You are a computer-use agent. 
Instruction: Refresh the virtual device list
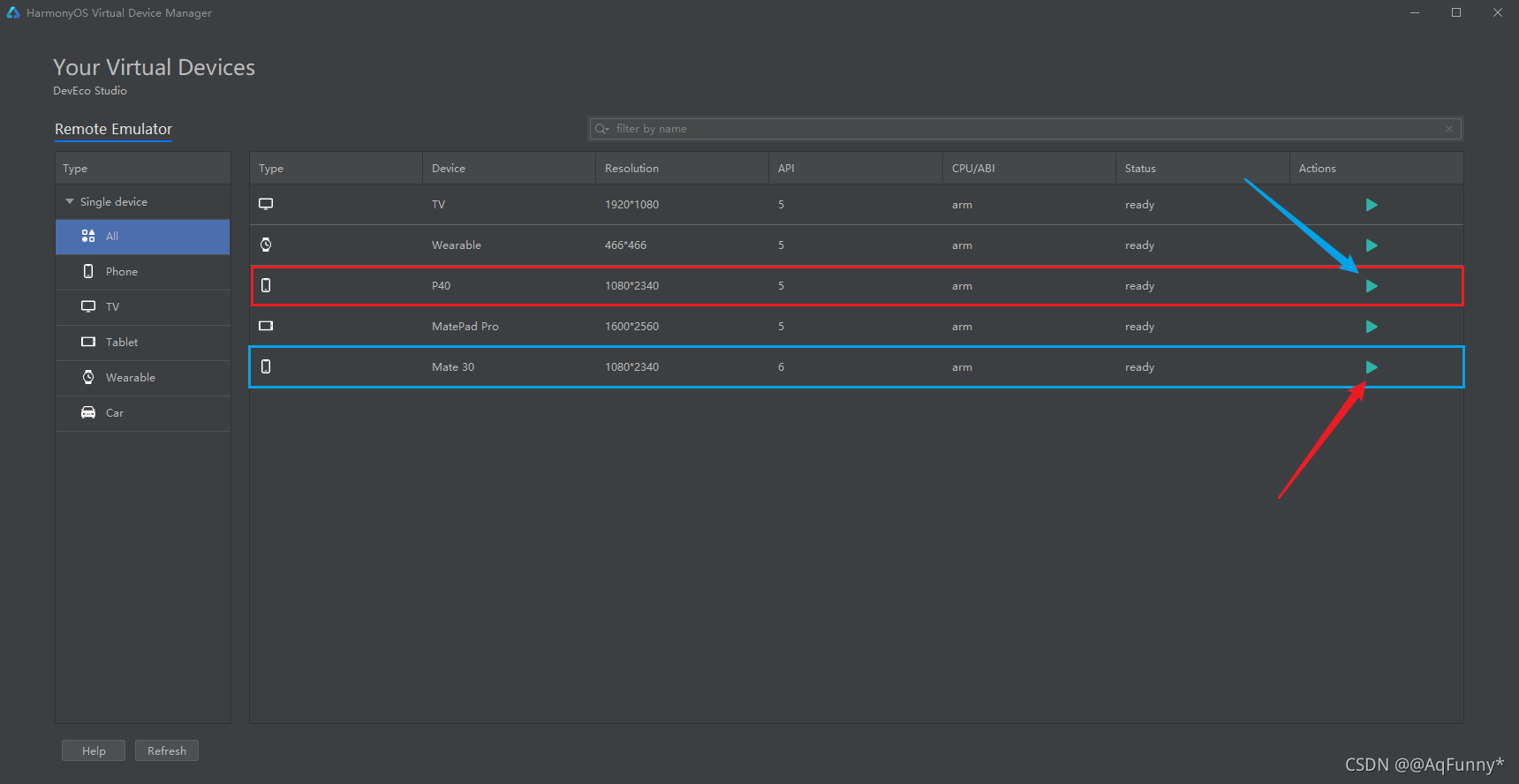coord(167,750)
